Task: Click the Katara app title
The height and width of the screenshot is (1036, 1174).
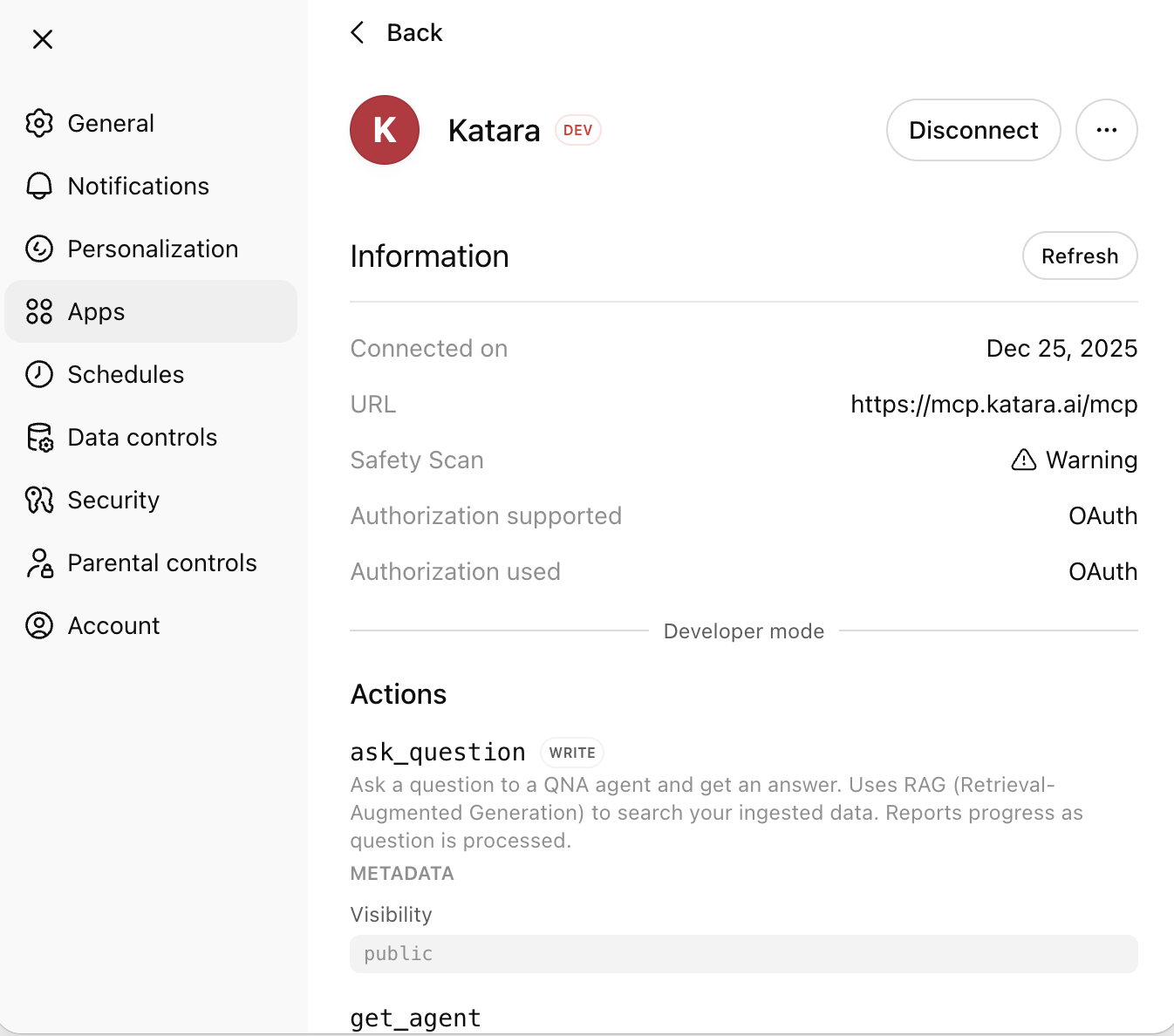Action: pos(494,130)
